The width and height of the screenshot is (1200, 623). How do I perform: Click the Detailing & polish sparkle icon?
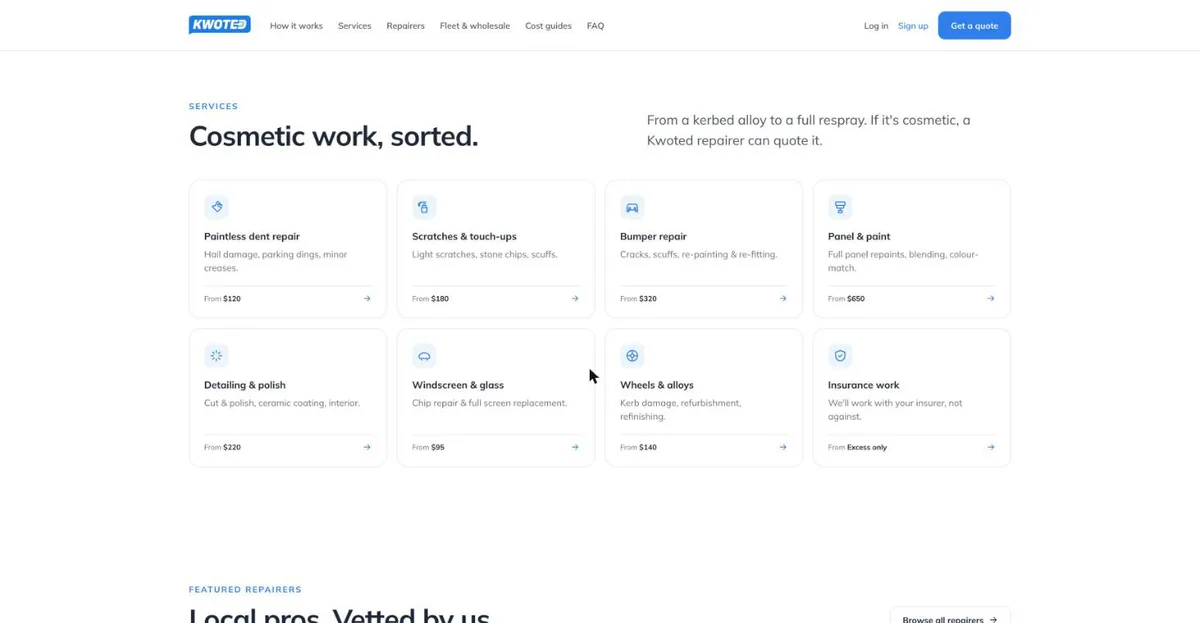[216, 356]
